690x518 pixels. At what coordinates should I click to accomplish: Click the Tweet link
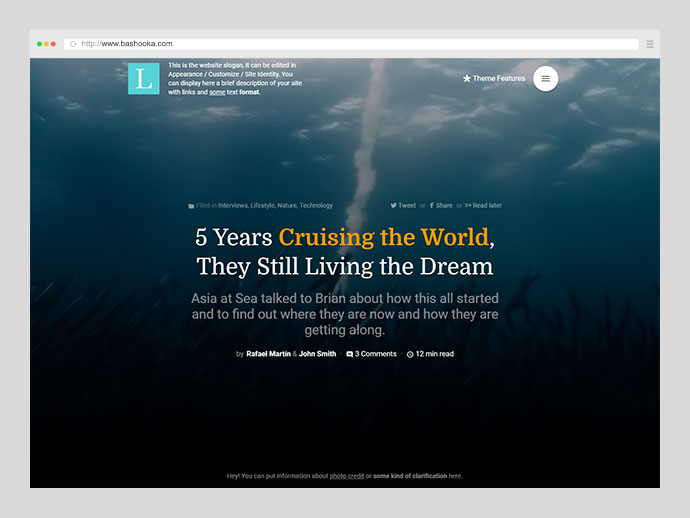[x=407, y=206]
